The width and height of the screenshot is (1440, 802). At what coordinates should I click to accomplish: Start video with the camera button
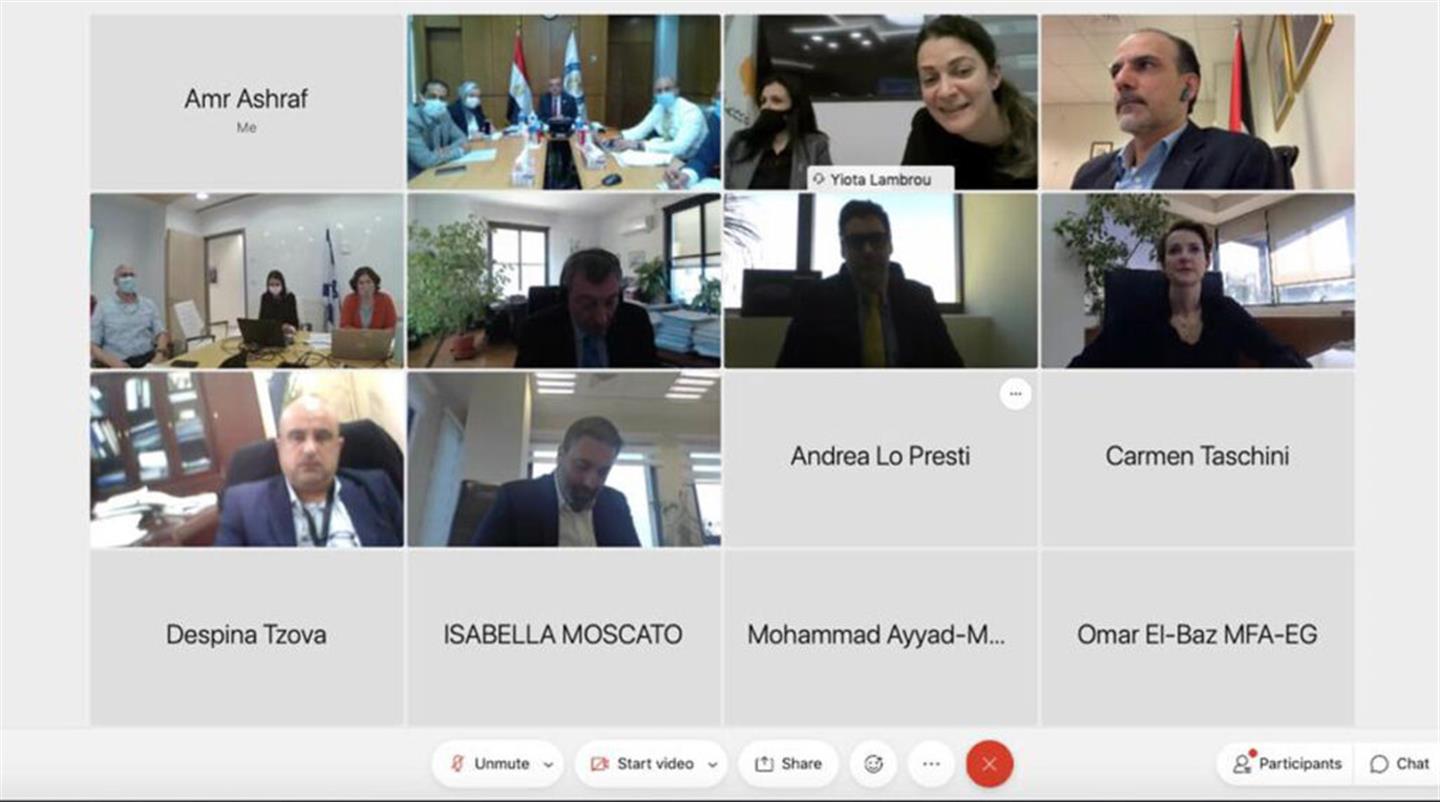coord(643,764)
